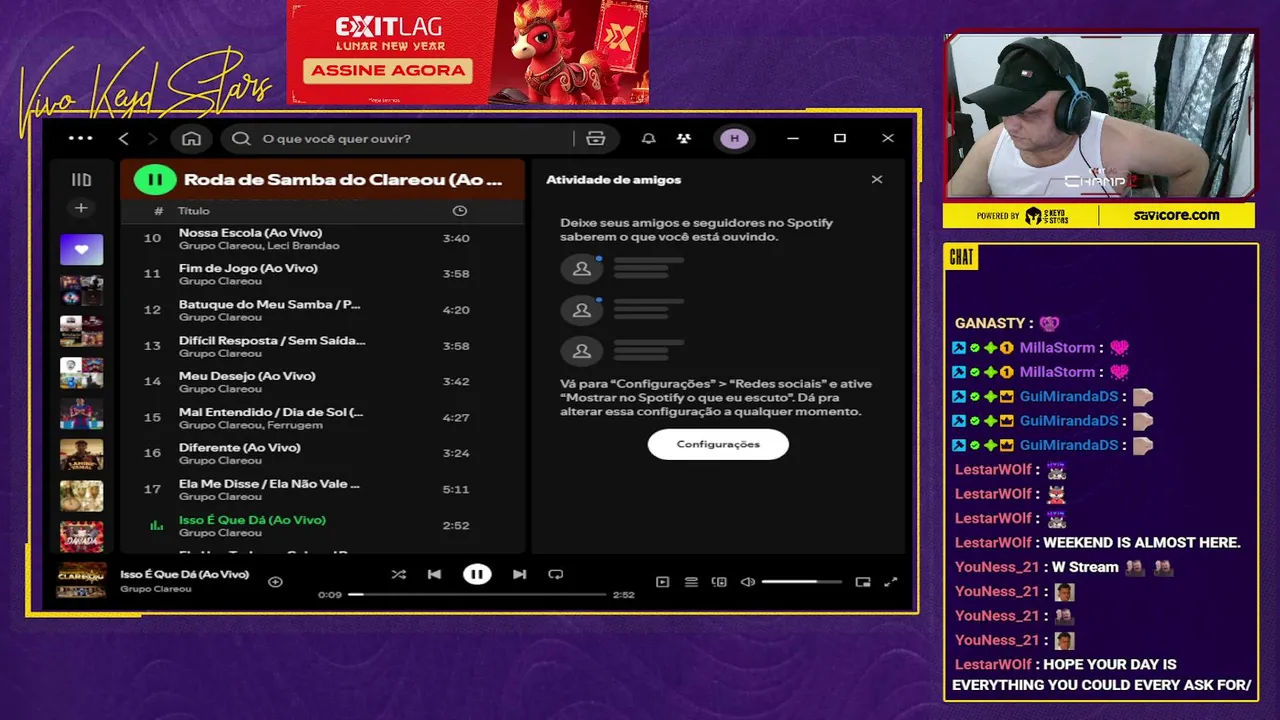Open the notifications bell
This screenshot has width=1280, height=720.
pos(649,138)
